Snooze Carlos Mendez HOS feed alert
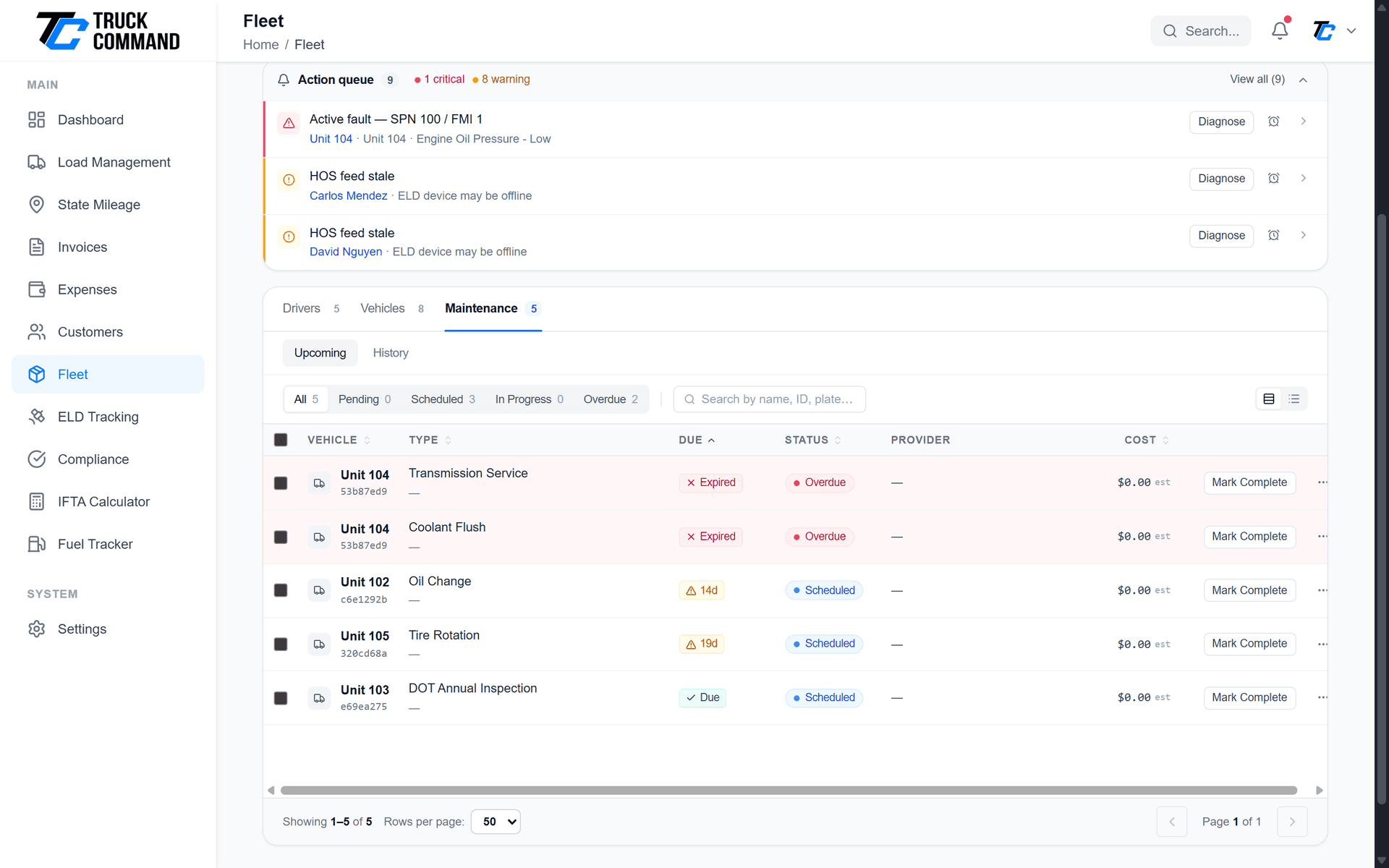The width and height of the screenshot is (1389, 868). coord(1273,178)
